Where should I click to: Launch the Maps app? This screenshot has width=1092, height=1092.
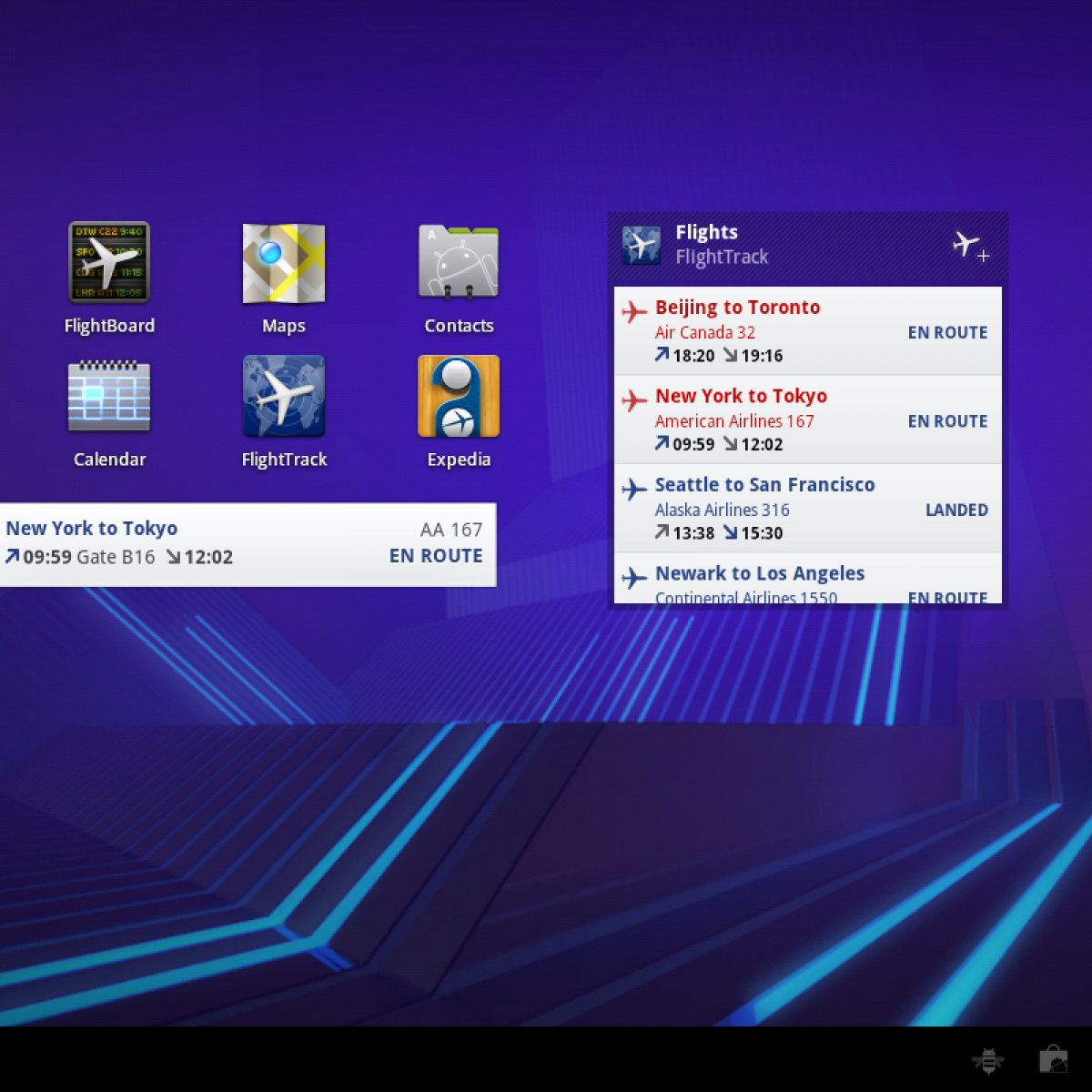(283, 264)
